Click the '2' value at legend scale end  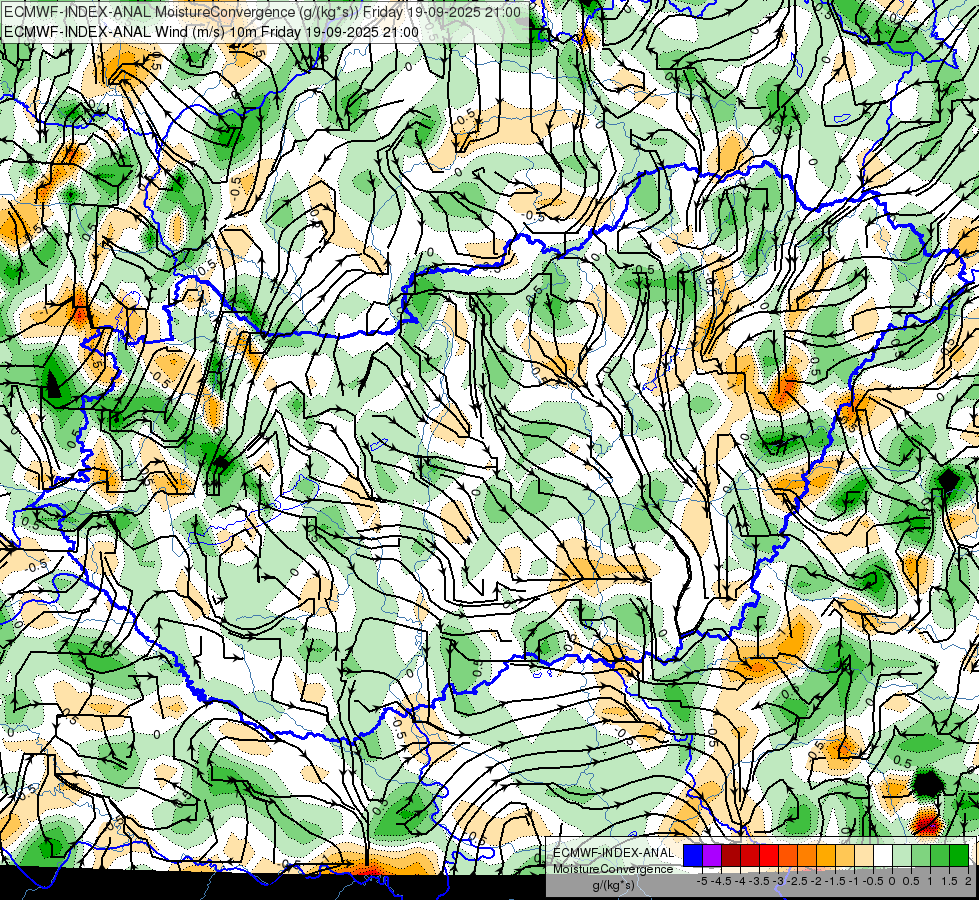(968, 881)
